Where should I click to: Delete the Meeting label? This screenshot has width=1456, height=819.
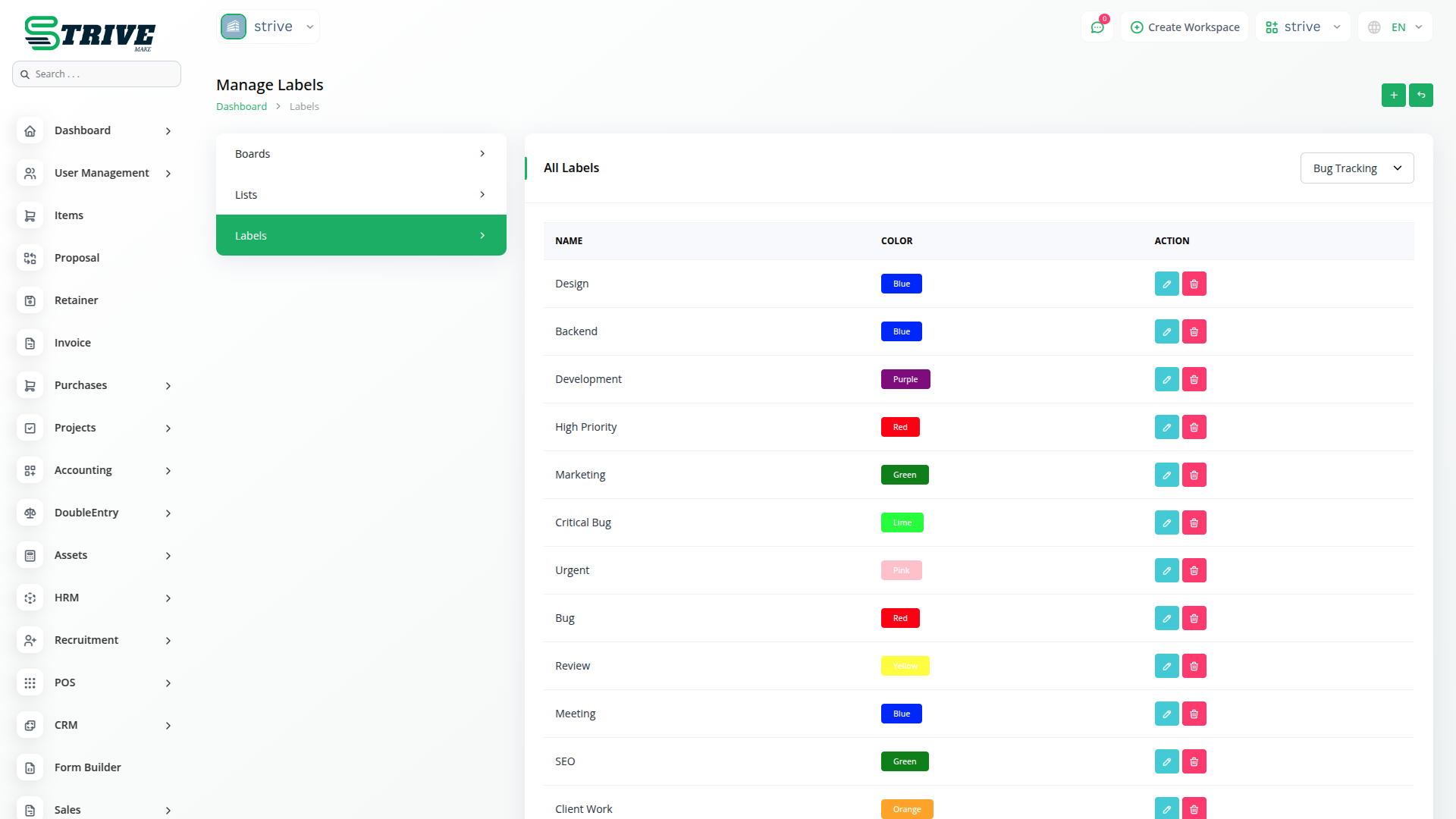(x=1194, y=714)
